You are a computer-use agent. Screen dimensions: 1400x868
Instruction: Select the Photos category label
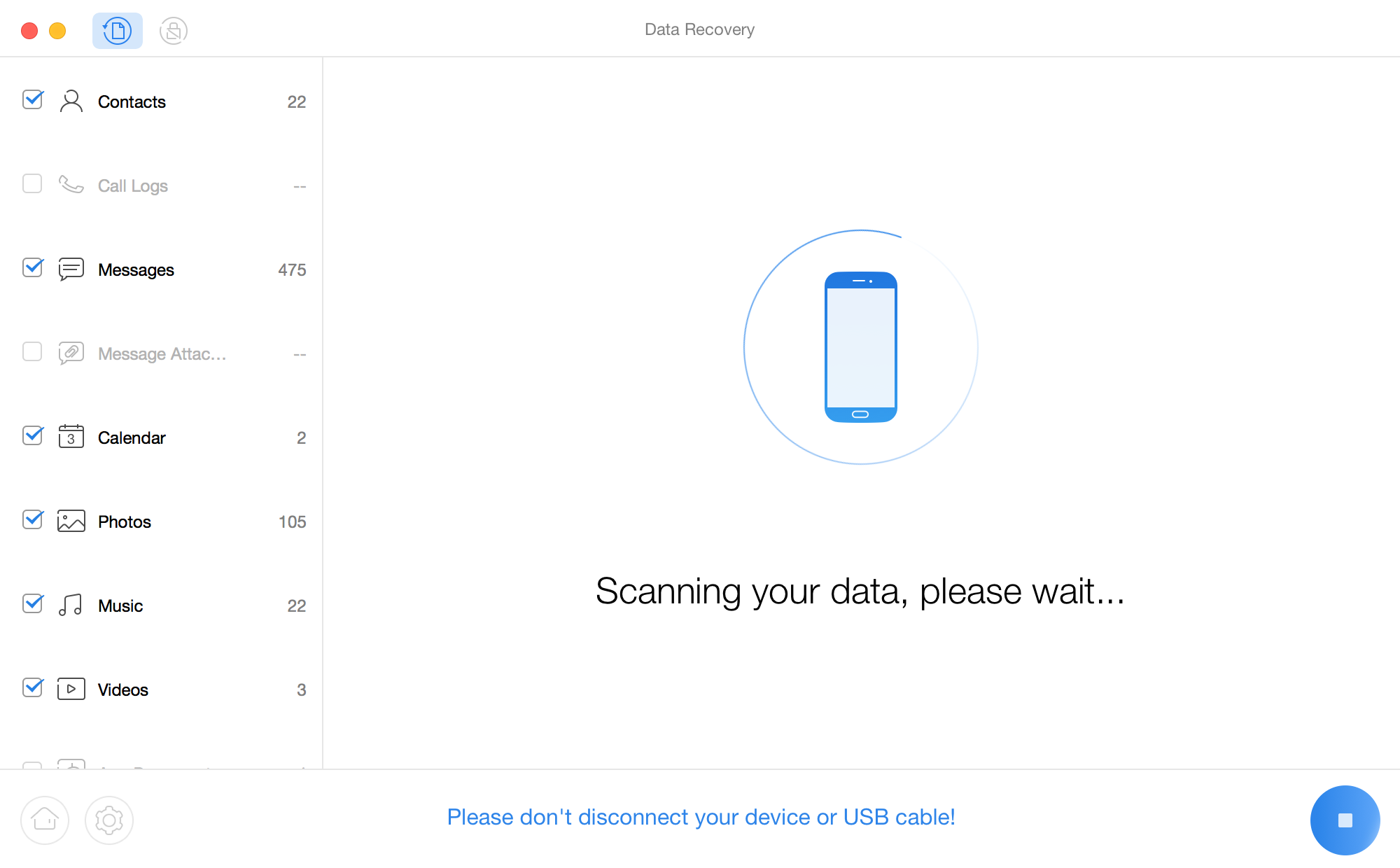[x=125, y=522]
